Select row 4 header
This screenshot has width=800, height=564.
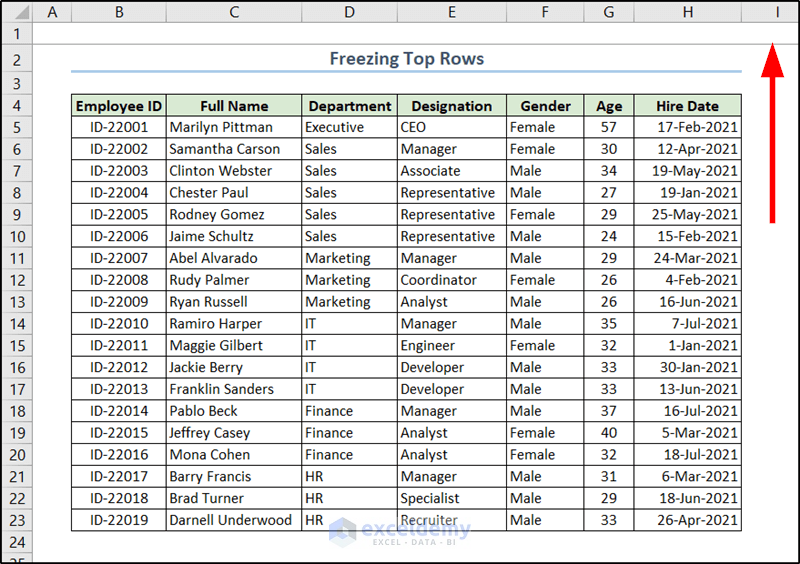[x=16, y=106]
